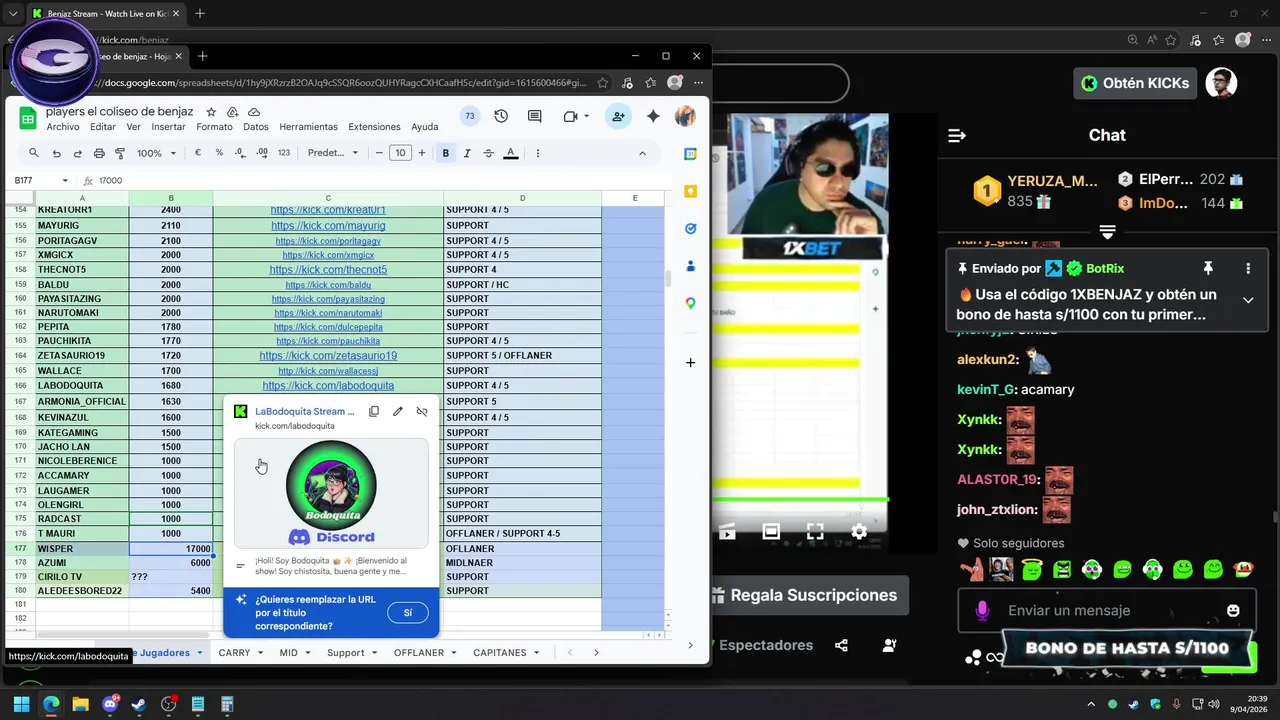Open the Sheets version history clock icon
The image size is (1280, 720).
(x=501, y=117)
